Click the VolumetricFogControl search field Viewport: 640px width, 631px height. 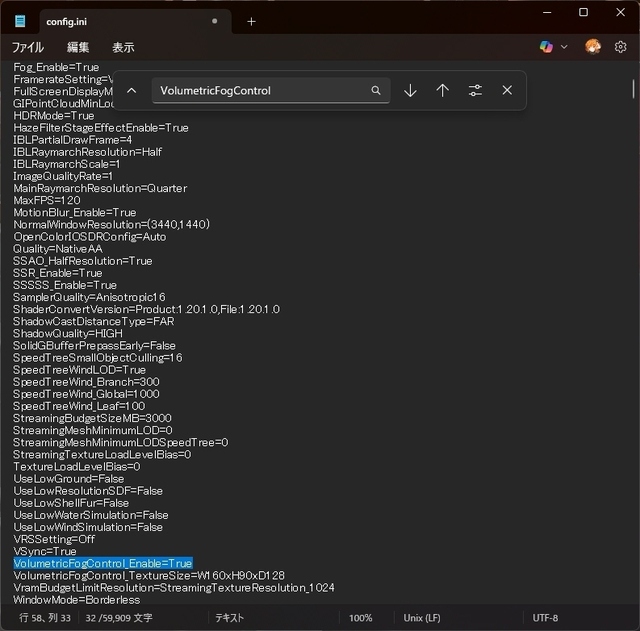point(260,90)
